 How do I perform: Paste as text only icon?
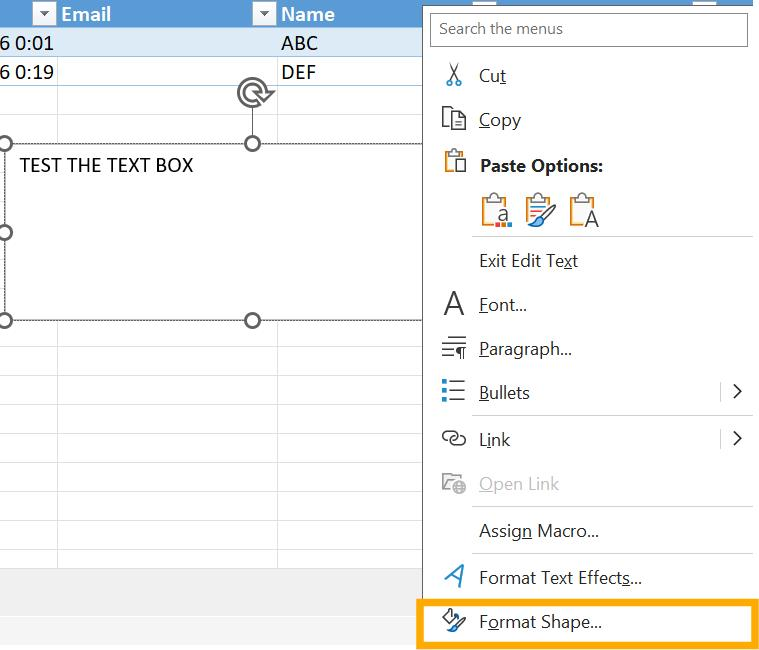[x=584, y=210]
